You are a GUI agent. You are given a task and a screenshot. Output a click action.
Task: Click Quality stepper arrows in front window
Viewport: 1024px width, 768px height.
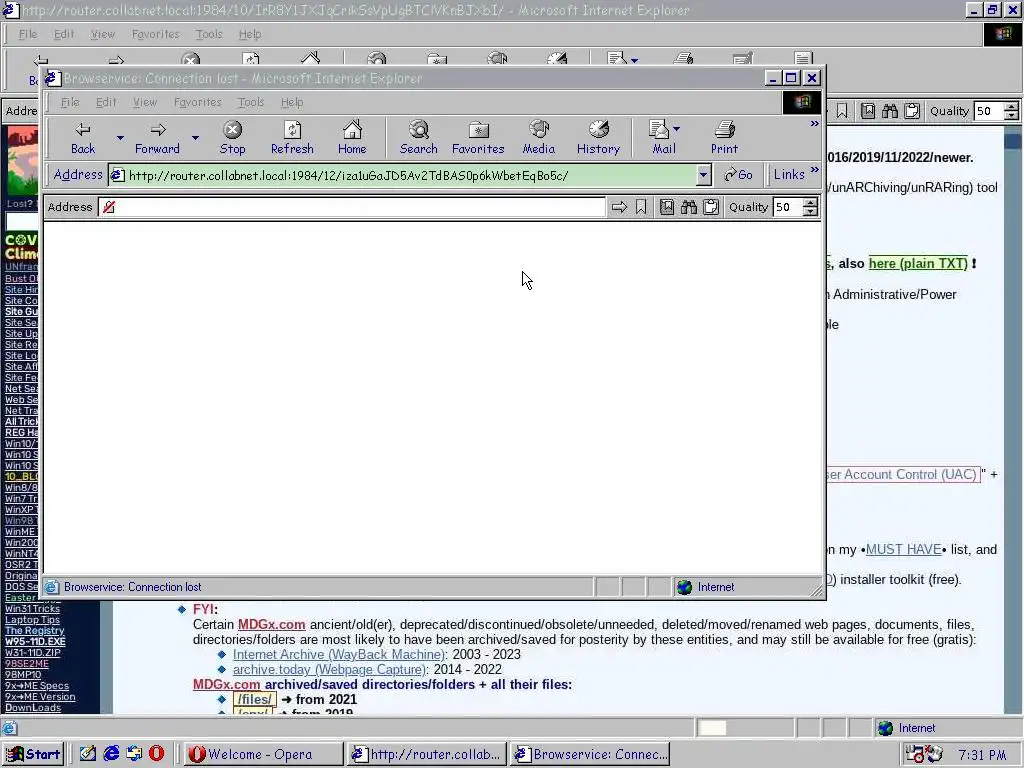pos(810,207)
